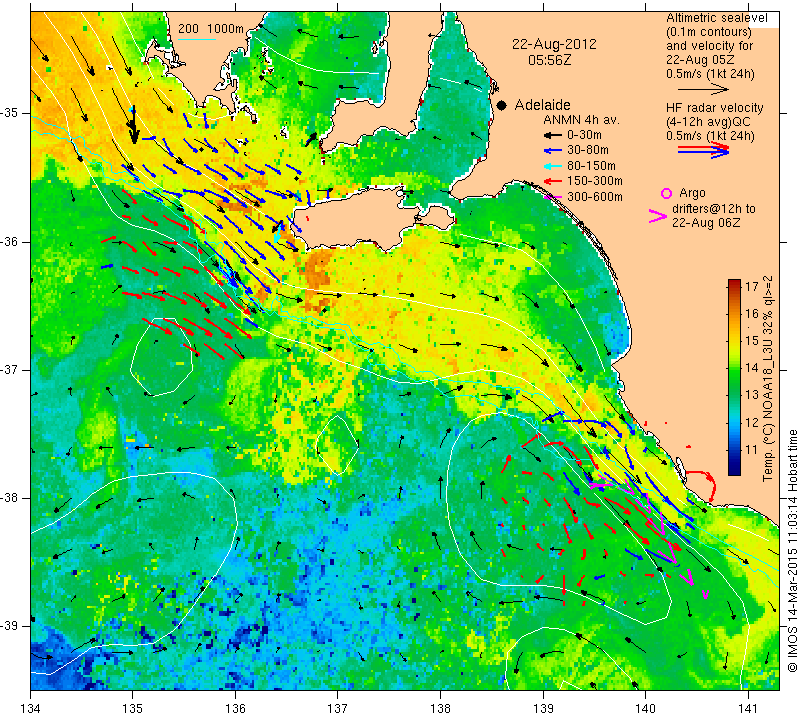The image size is (800, 720).
Task: Click the 14 value on colour bar
Action: click(752, 367)
